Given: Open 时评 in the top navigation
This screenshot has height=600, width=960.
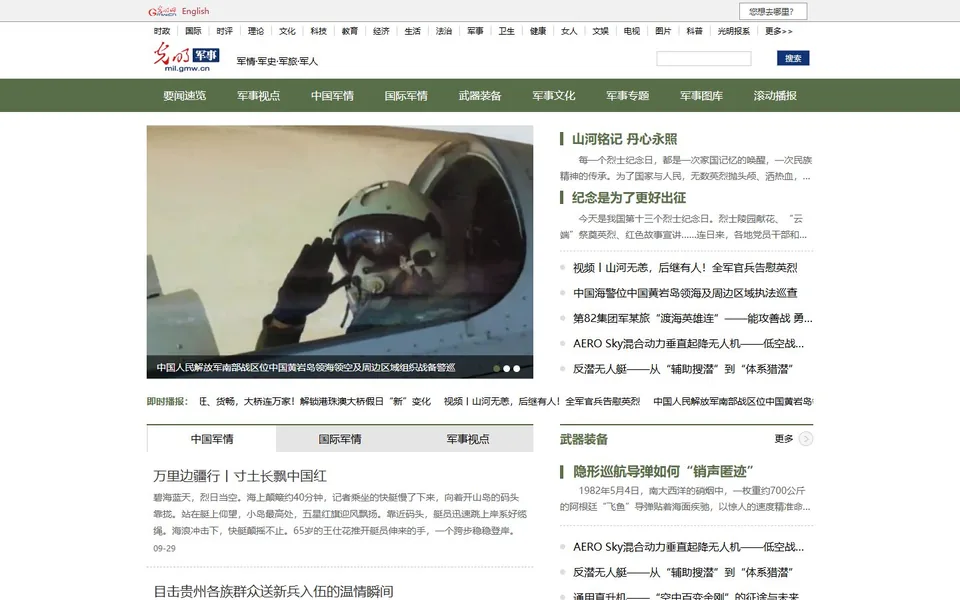Looking at the screenshot, I should (224, 31).
